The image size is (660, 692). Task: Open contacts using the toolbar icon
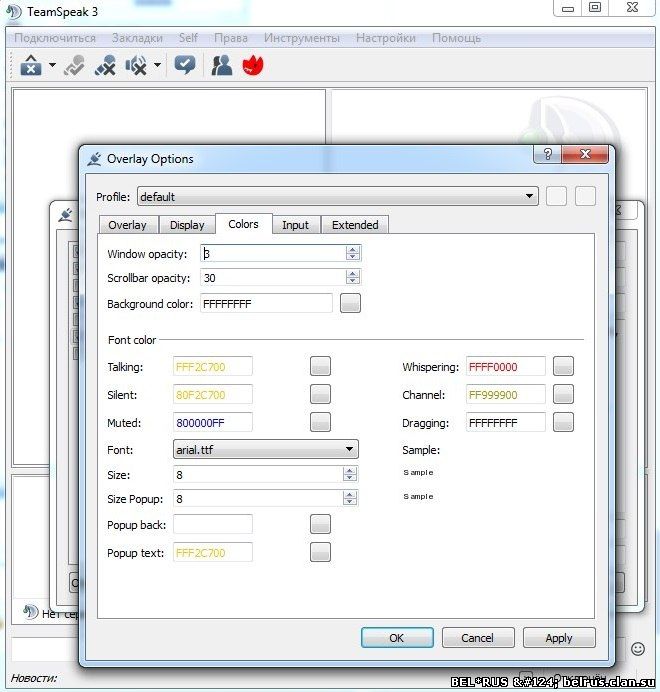[222, 65]
